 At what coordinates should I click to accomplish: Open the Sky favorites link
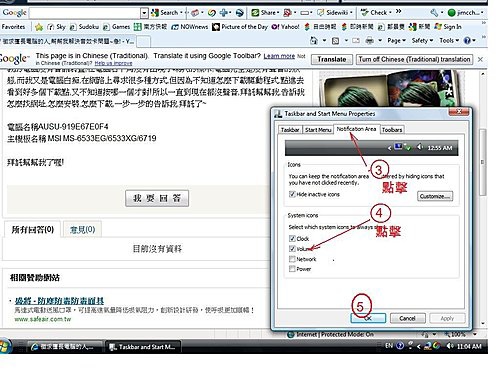click(x=56, y=27)
